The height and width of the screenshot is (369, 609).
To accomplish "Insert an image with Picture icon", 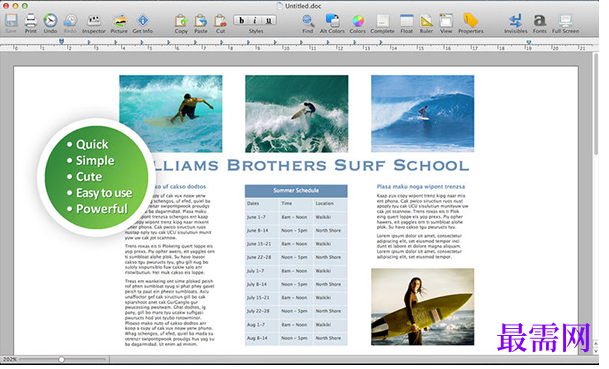I will click(x=119, y=20).
